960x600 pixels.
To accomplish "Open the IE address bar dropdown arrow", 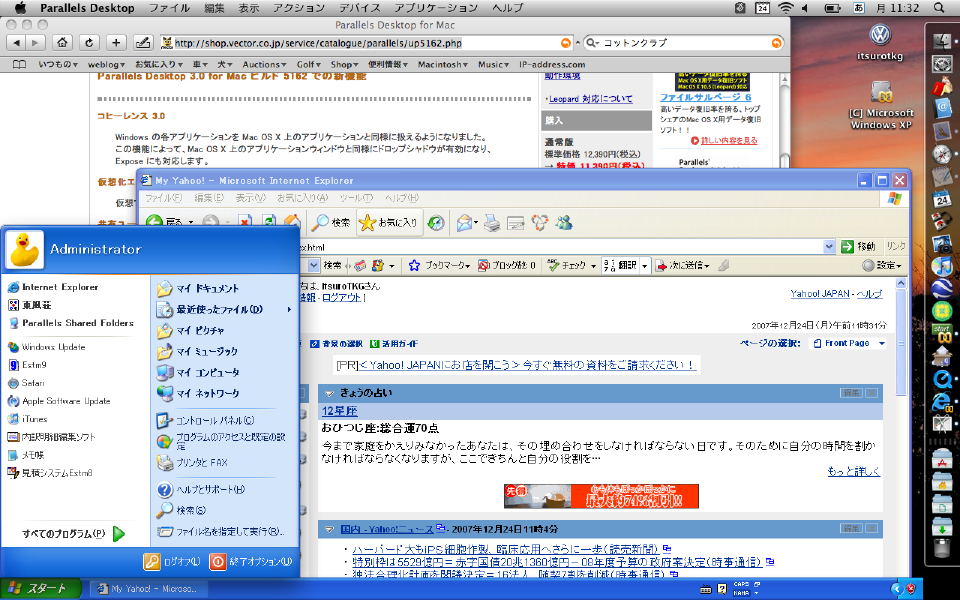I will coord(829,247).
